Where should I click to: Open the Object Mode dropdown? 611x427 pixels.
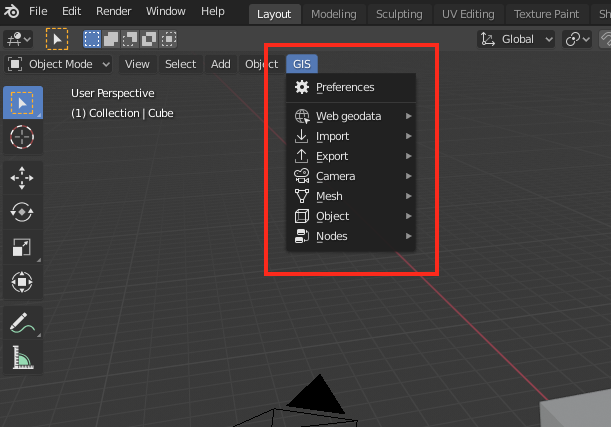click(58, 64)
